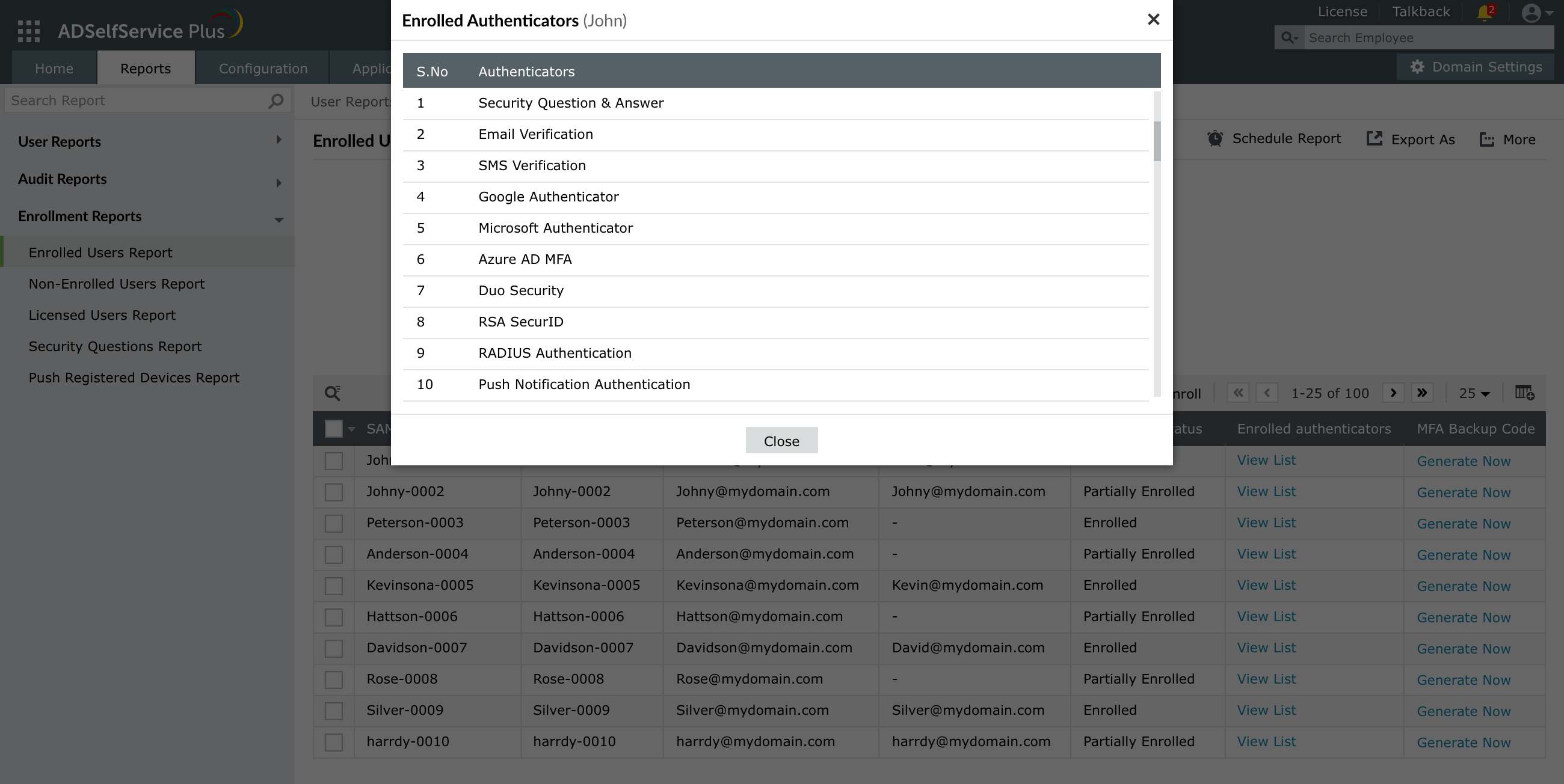Click the Export As icon
Viewport: 1564px width, 784px height.
[x=1374, y=139]
